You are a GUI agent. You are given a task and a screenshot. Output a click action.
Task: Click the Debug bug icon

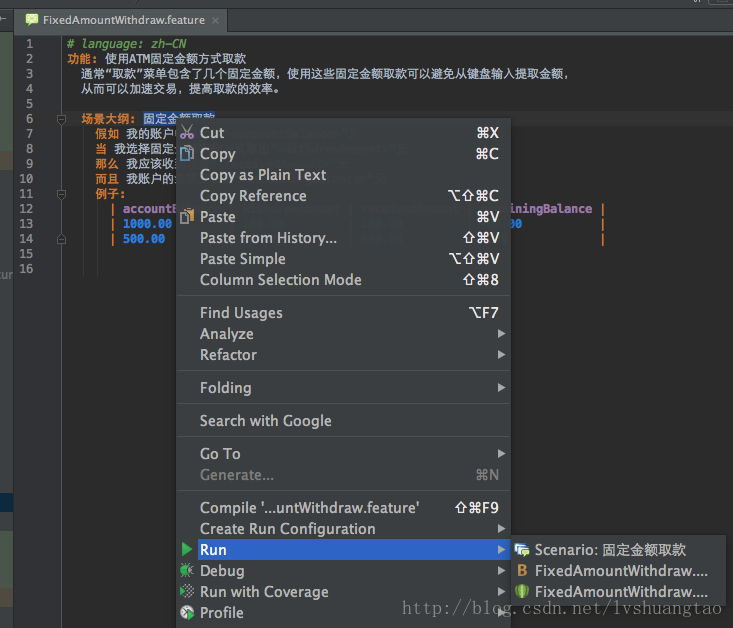click(187, 570)
